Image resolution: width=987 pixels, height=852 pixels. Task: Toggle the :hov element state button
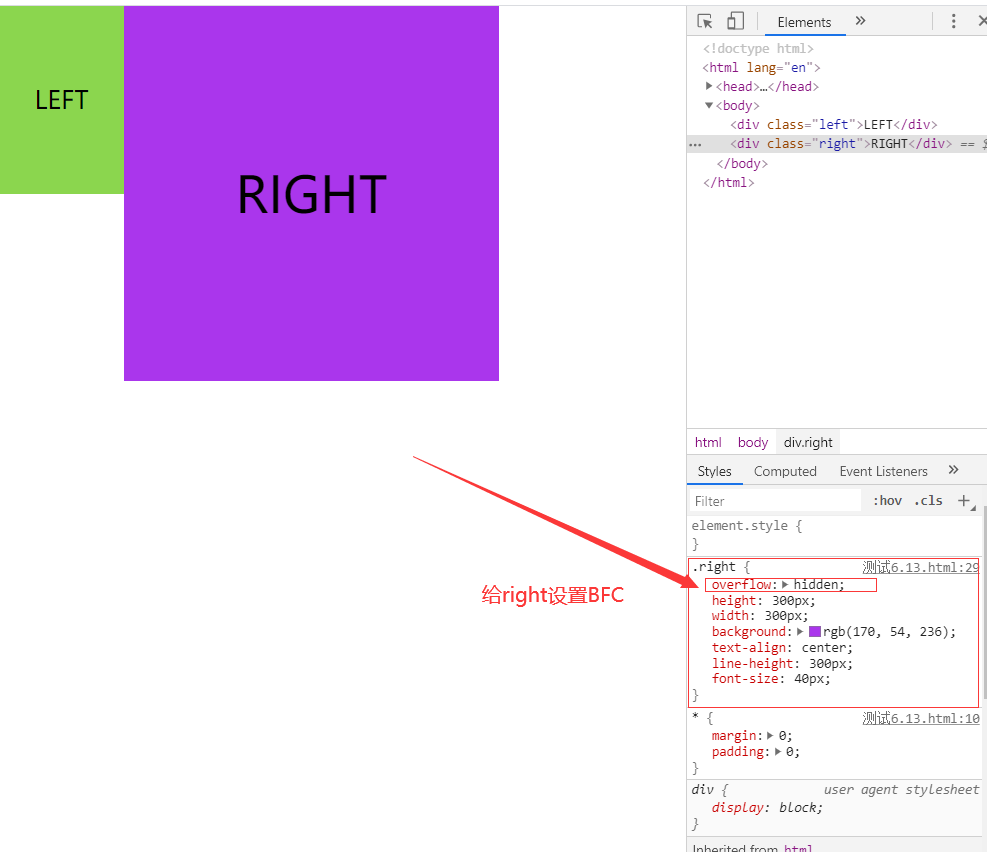click(887, 501)
